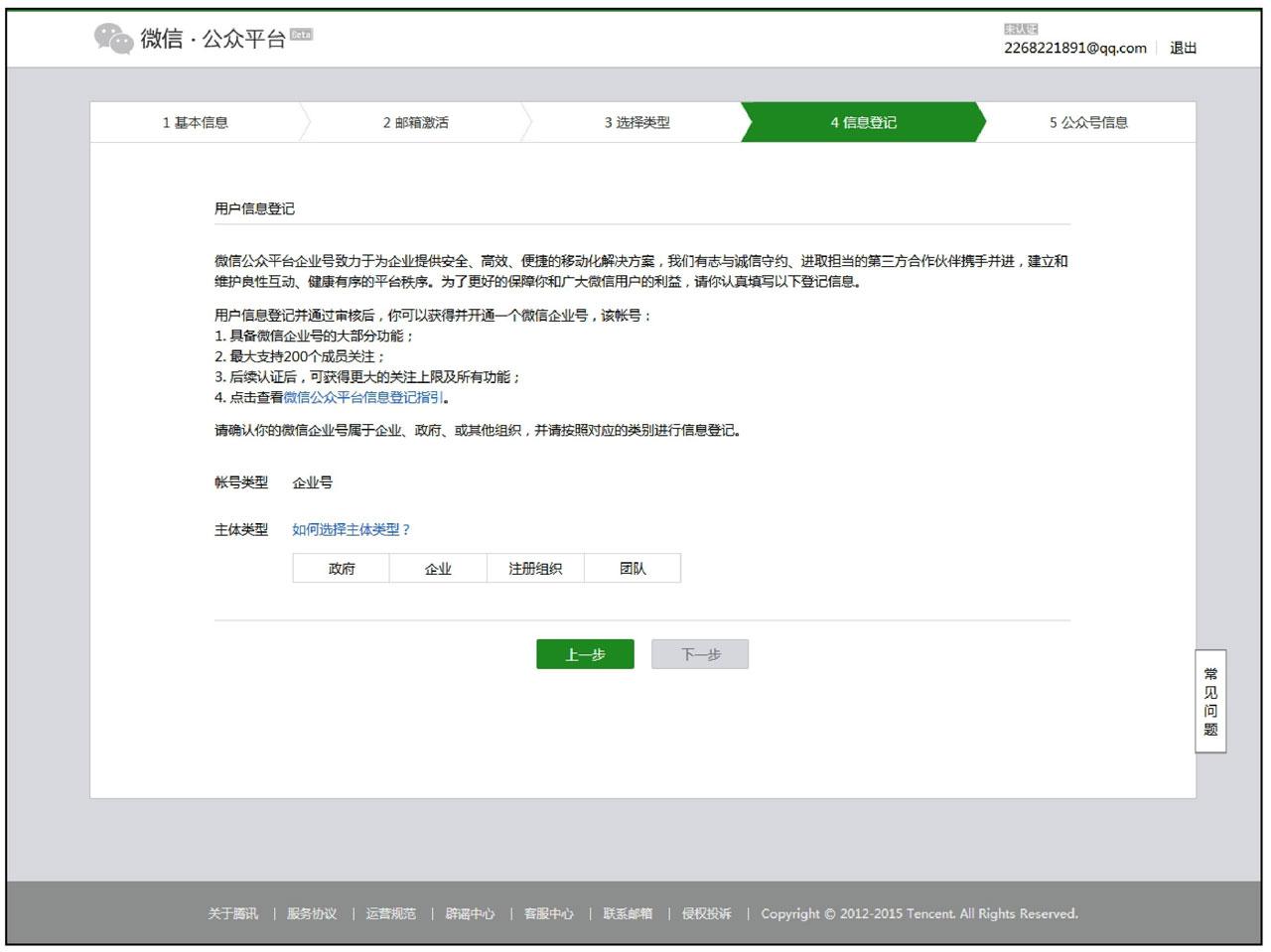Viewport: 1271px width, 952px height.
Task: Click the gray 下一步 button
Action: click(x=700, y=654)
